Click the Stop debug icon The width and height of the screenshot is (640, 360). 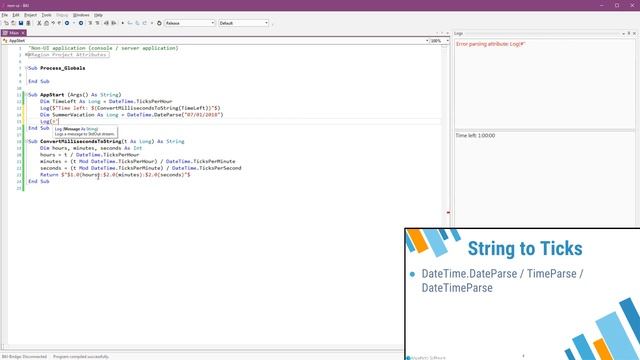point(152,23)
